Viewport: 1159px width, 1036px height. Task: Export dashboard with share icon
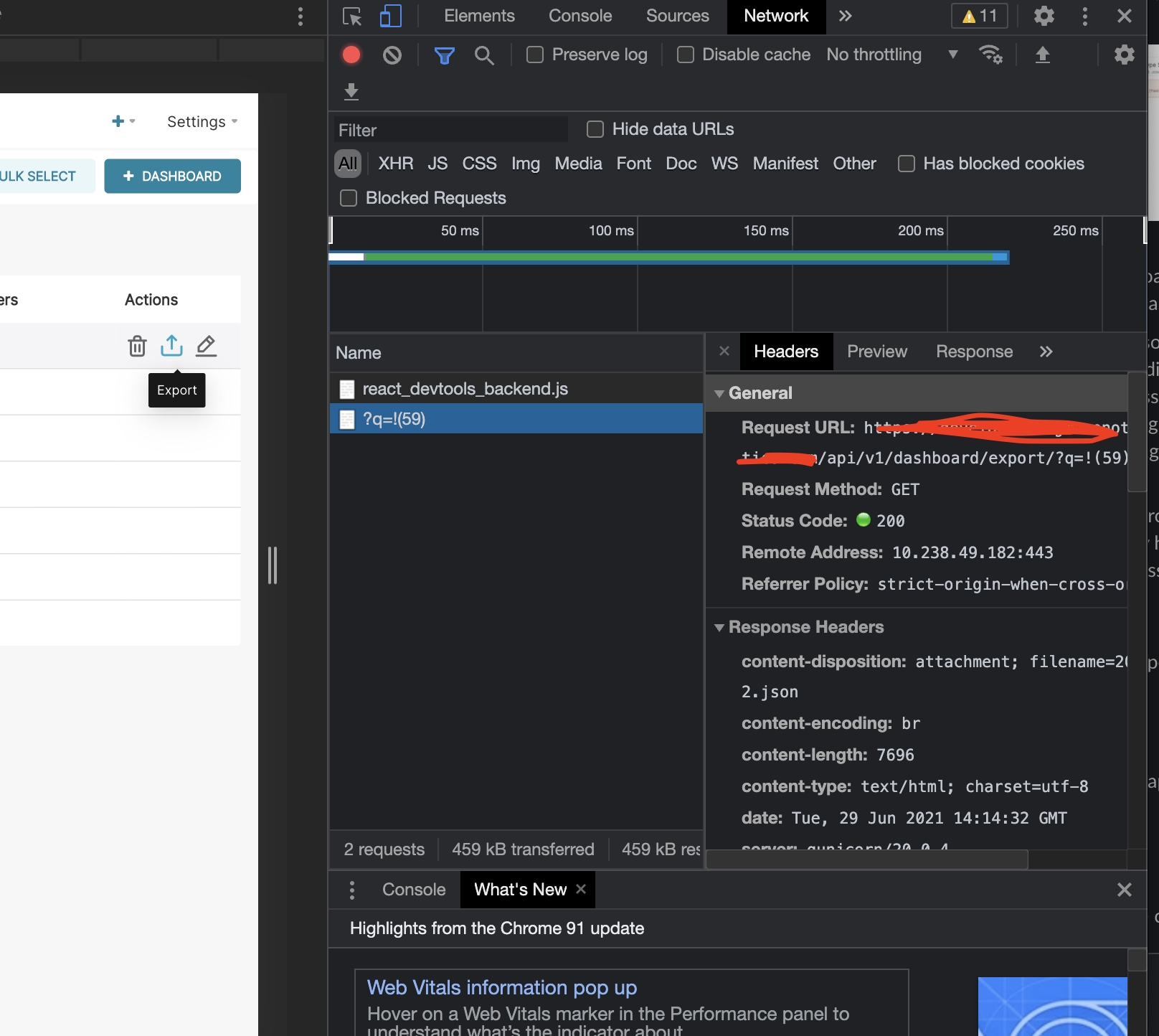[171, 346]
